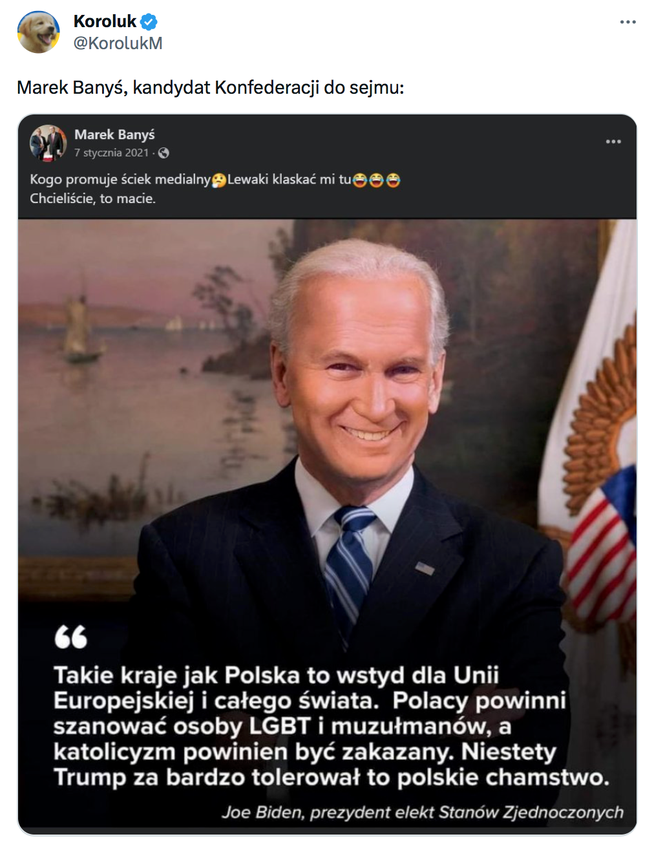
Task: Click the large quotation mark icon
Action: coord(71,637)
